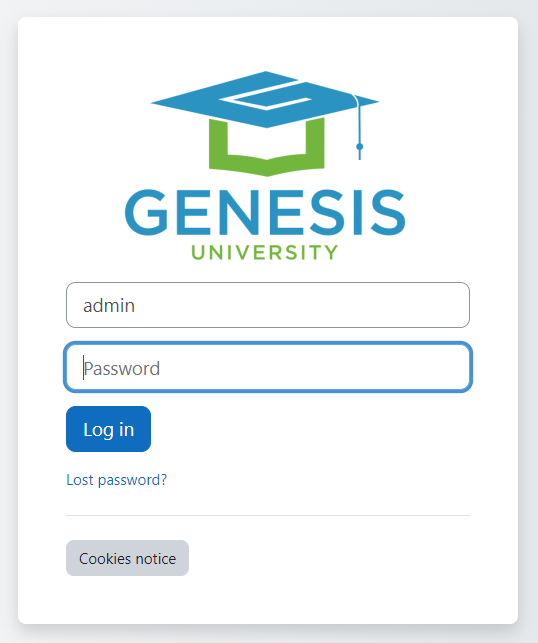Click the text cursor in Password field

click(x=83, y=367)
